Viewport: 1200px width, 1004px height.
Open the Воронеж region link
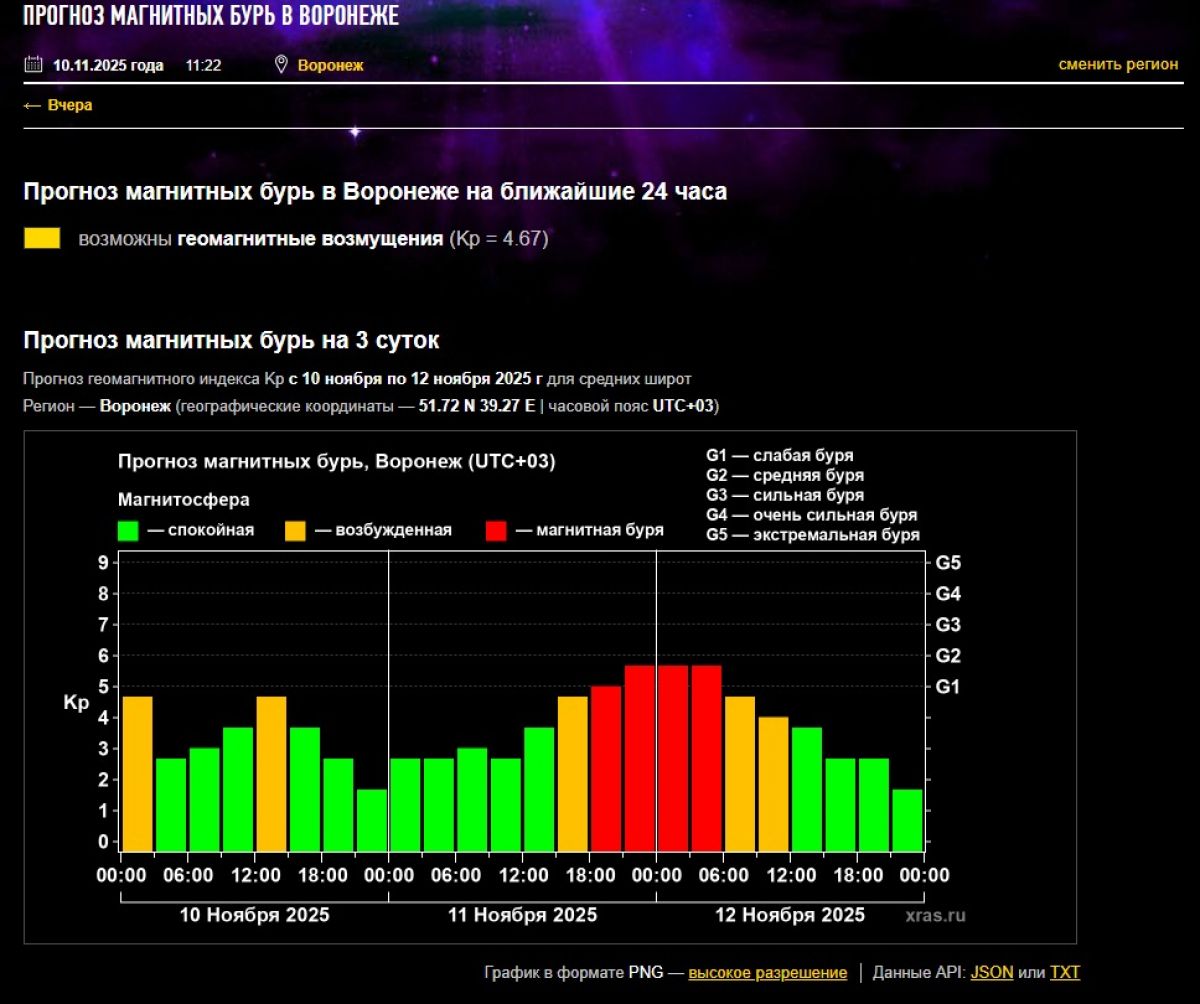tap(330, 66)
